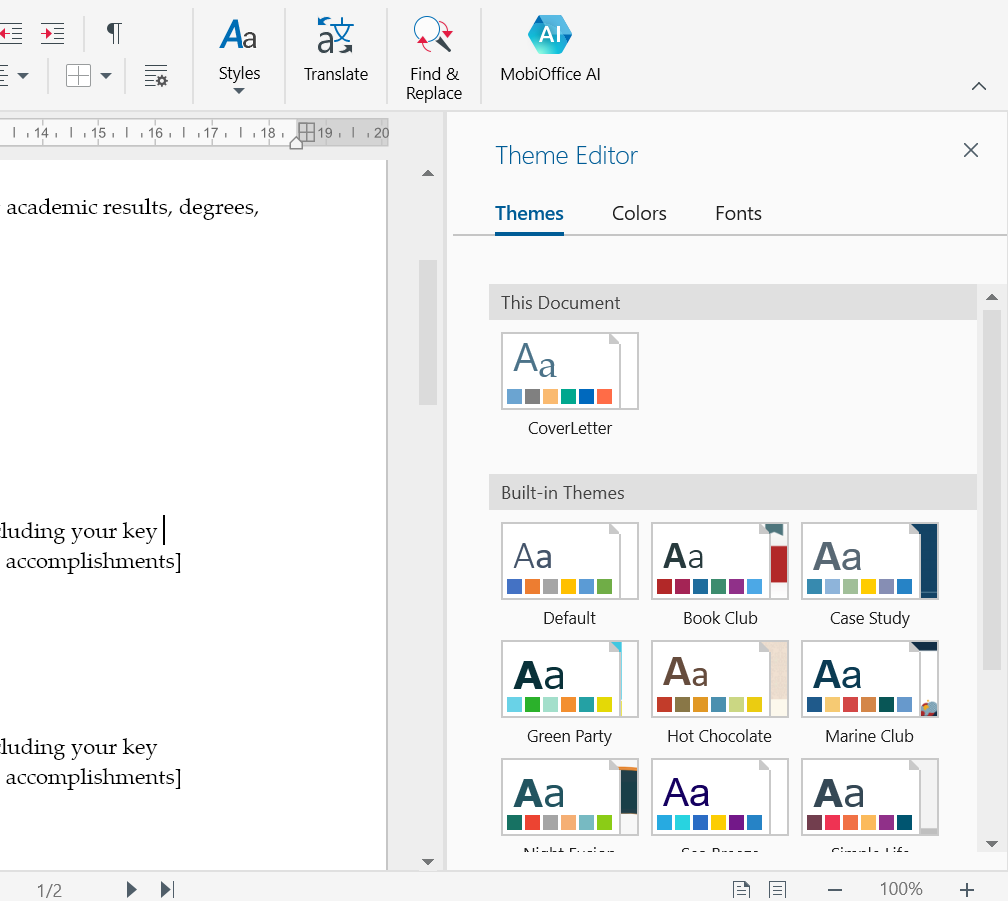
Task: Switch to web layout view icon
Action: click(x=777, y=889)
